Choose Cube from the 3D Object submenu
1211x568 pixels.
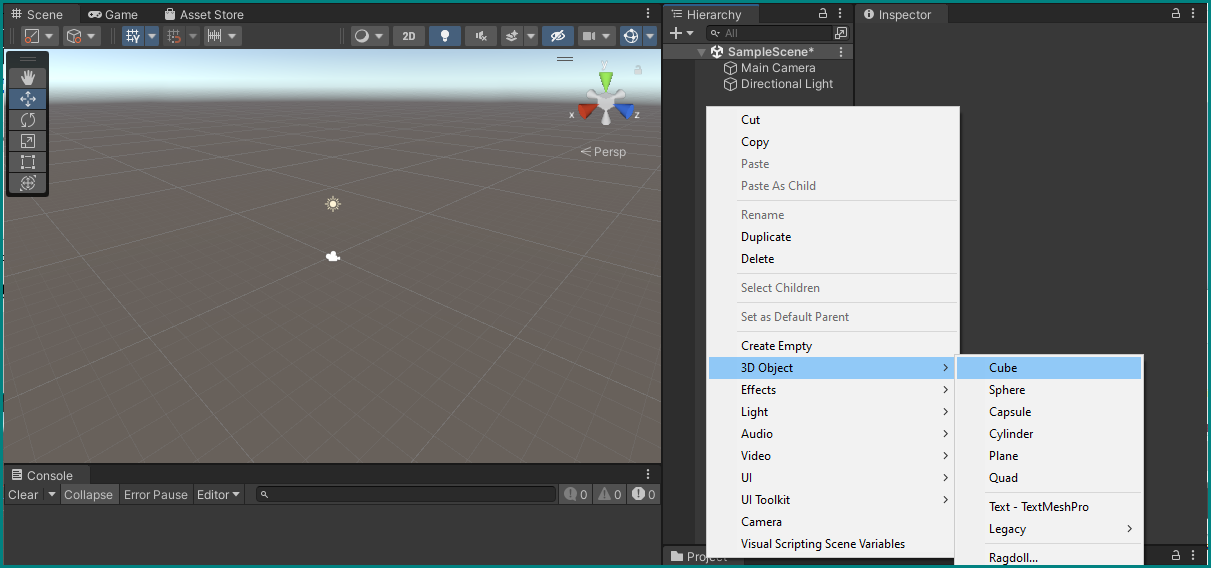[x=1003, y=368]
